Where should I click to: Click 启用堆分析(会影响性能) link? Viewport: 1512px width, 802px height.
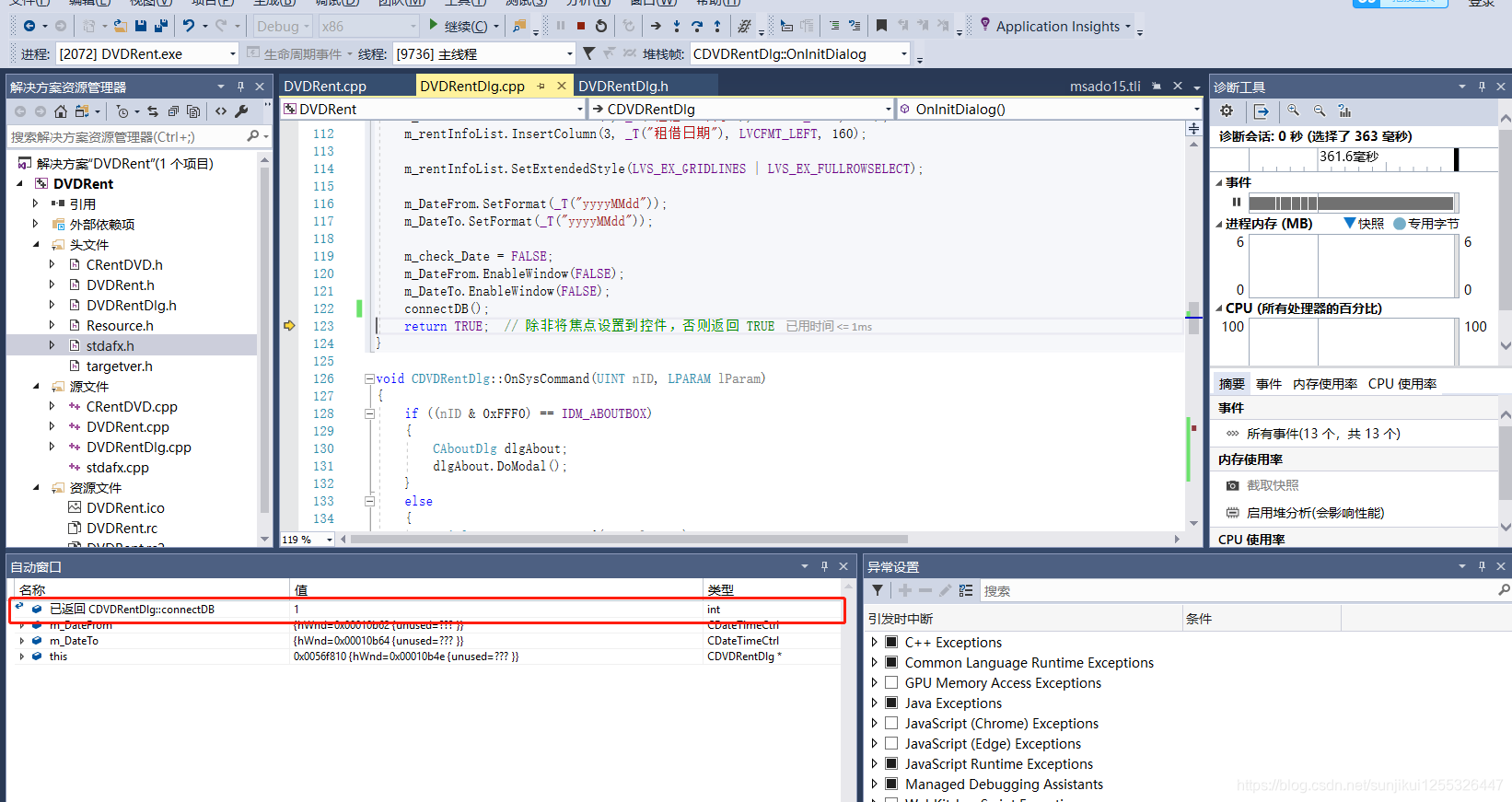(x=1315, y=512)
